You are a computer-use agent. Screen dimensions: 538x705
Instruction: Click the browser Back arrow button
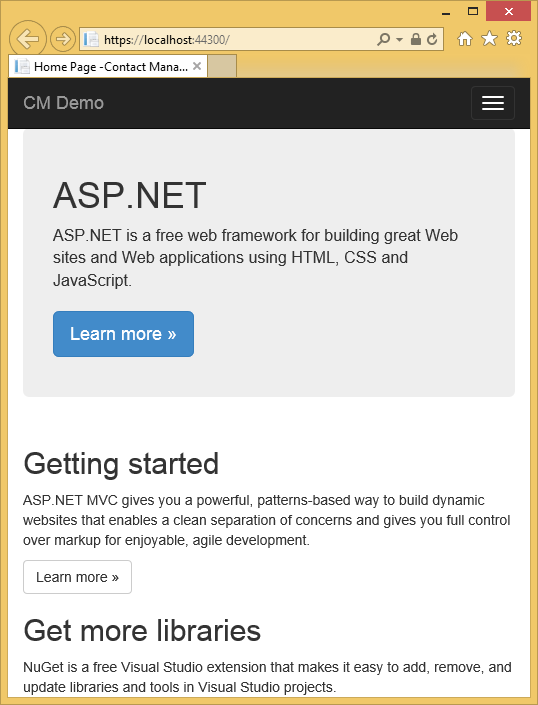point(28,39)
